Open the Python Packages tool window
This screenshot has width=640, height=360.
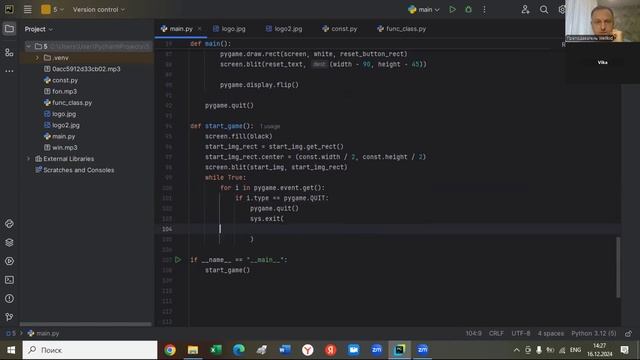coord(9,224)
